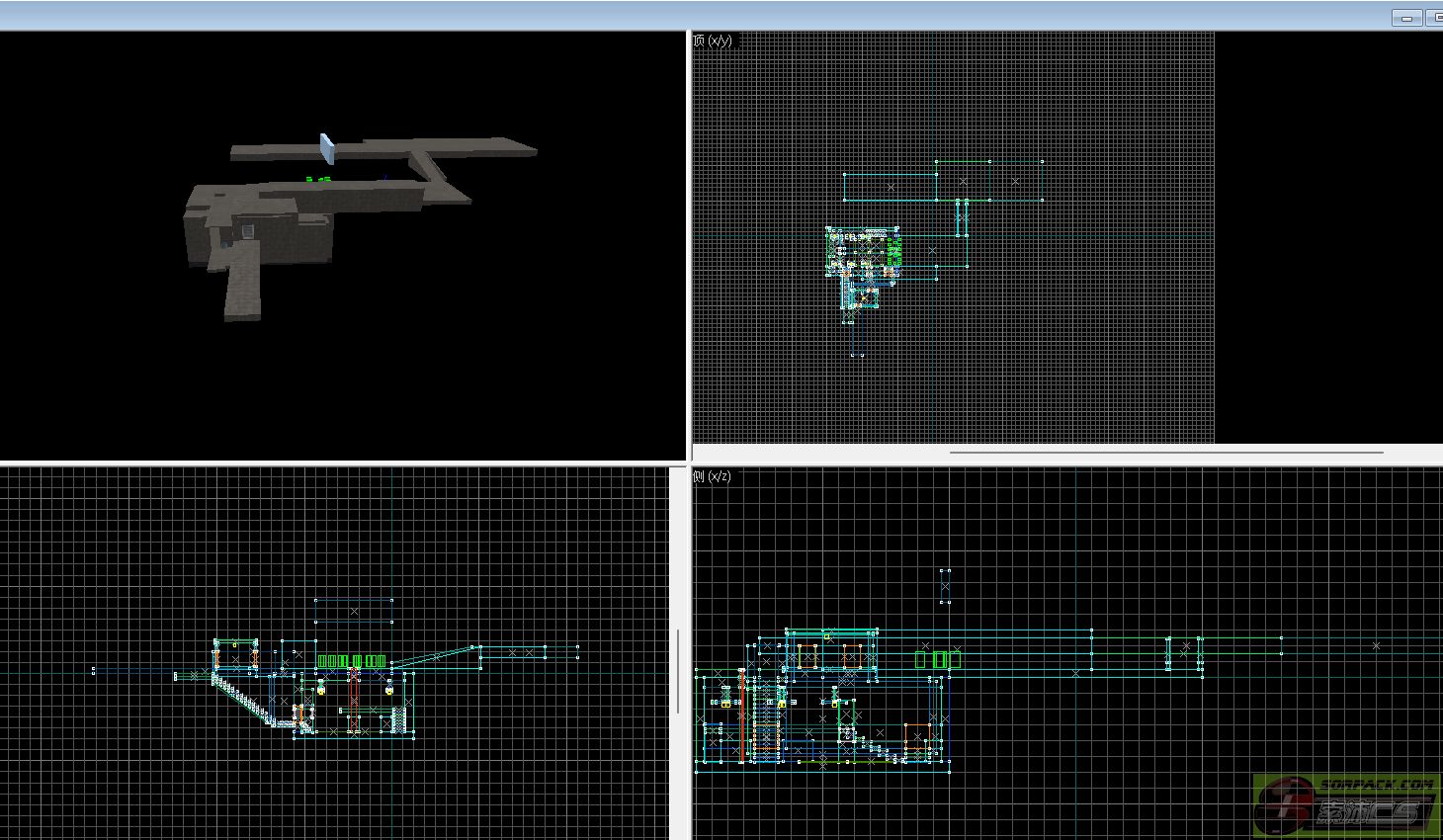Select green entities cluster in top view
This screenshot has width=1443, height=840.
(894, 252)
